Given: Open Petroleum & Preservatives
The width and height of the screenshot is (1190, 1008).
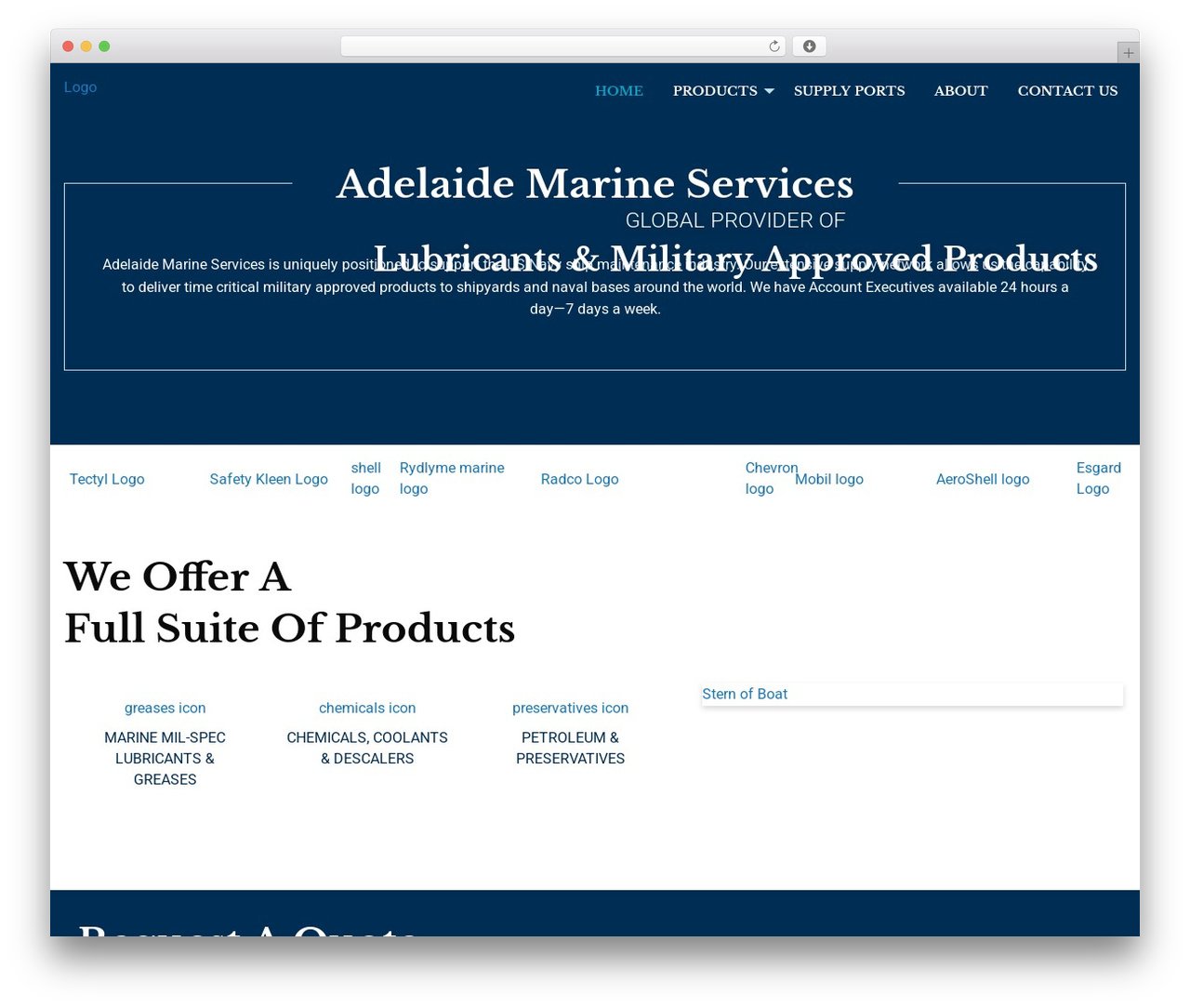Looking at the screenshot, I should [571, 748].
